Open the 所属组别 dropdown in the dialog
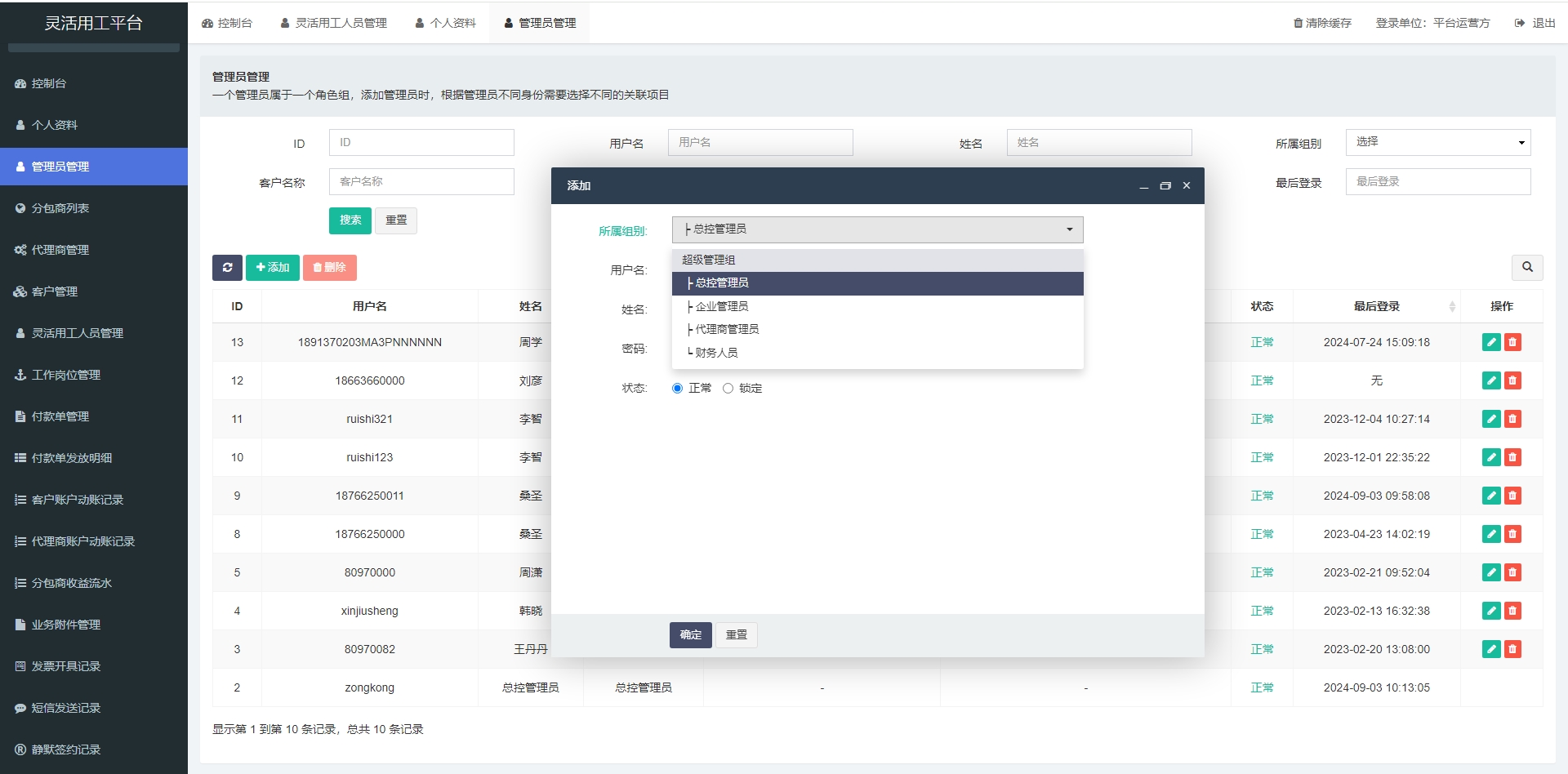The height and width of the screenshot is (774, 1568). point(876,229)
